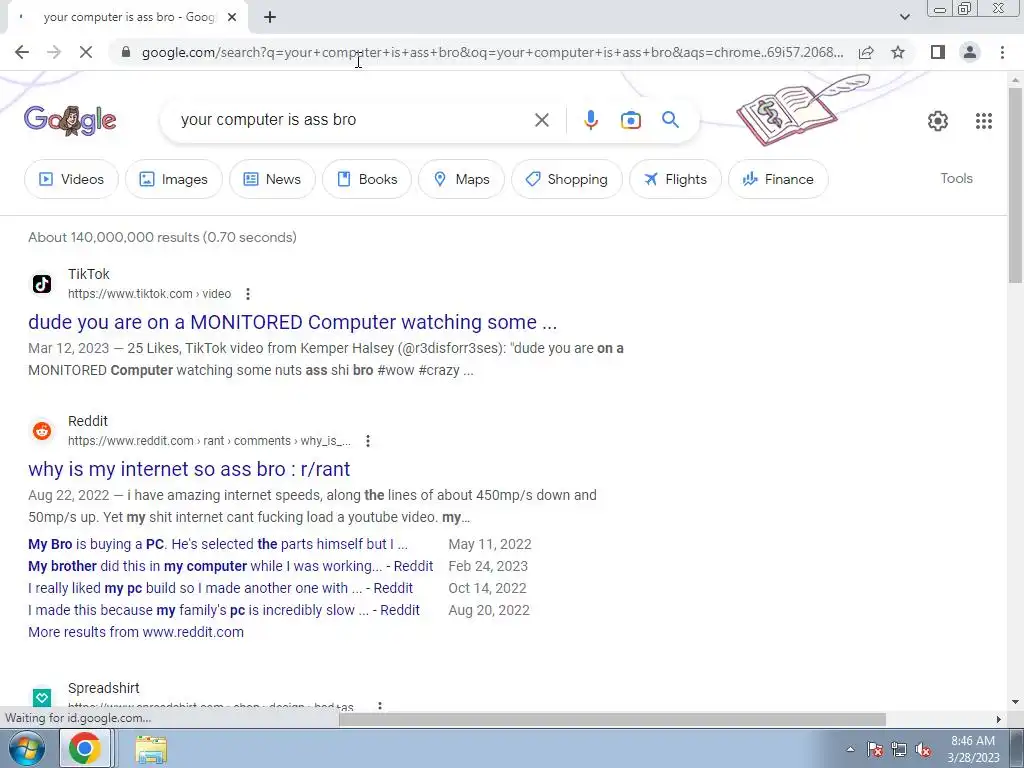Click Chrome in the taskbar

(x=85, y=749)
